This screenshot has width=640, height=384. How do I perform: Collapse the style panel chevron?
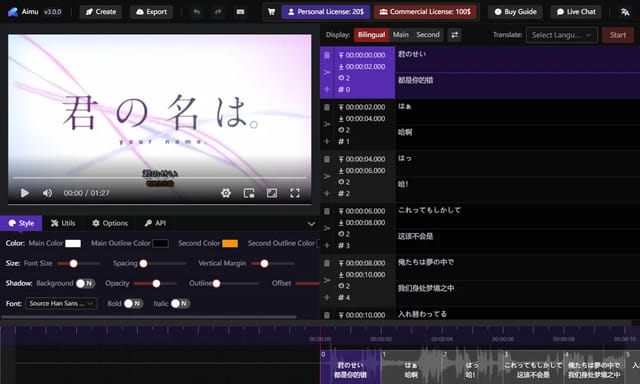click(x=311, y=224)
